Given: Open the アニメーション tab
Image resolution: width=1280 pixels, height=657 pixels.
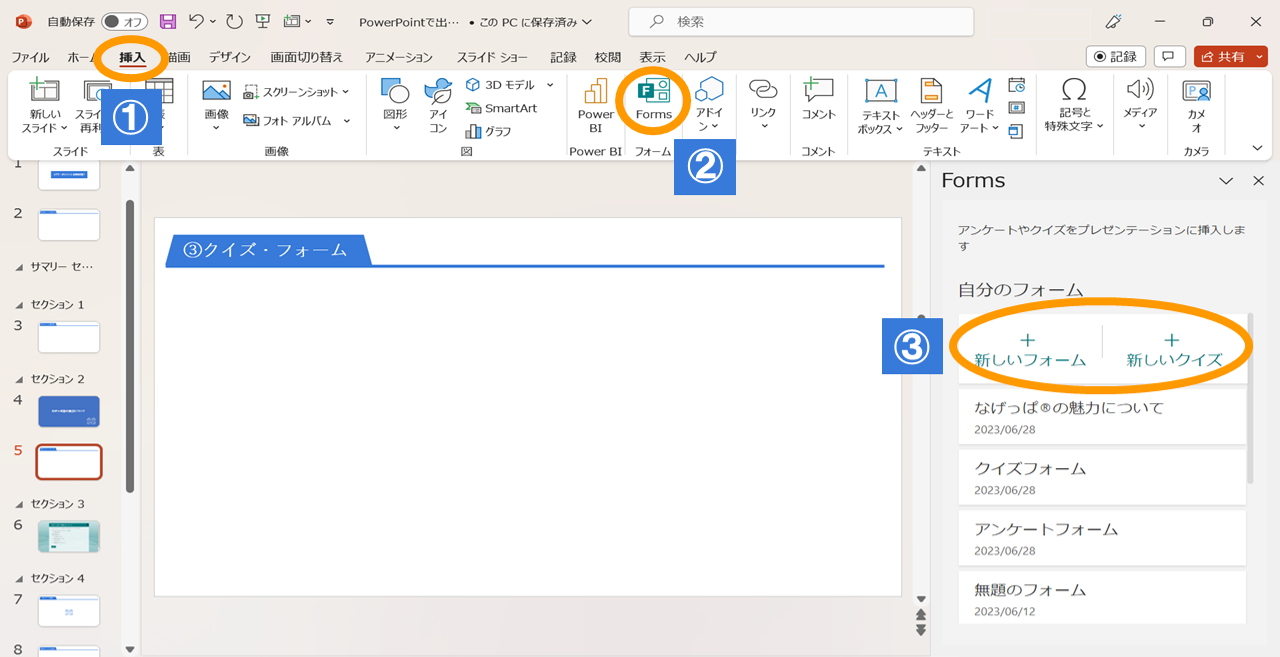Looking at the screenshot, I should point(399,57).
